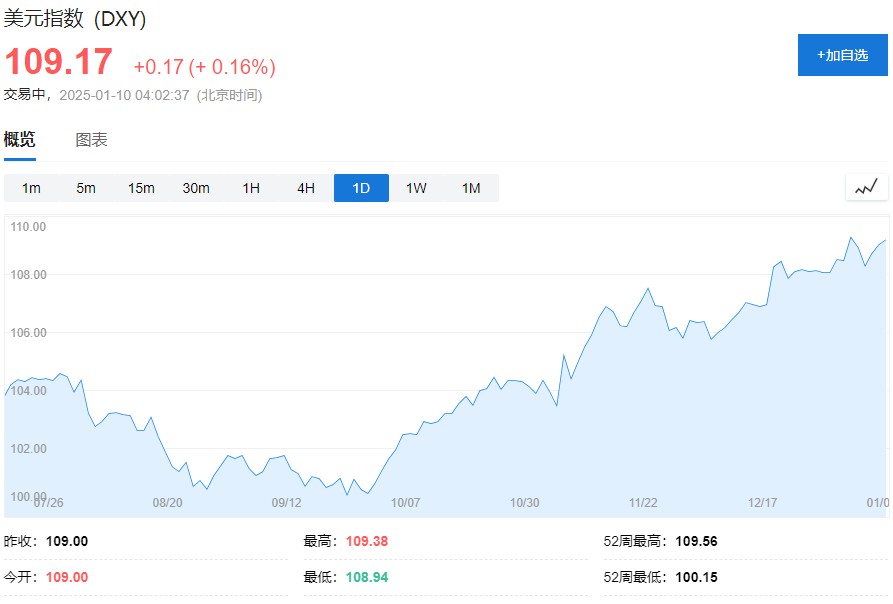
Task: Switch chart to 30m interval
Action: coord(196,188)
